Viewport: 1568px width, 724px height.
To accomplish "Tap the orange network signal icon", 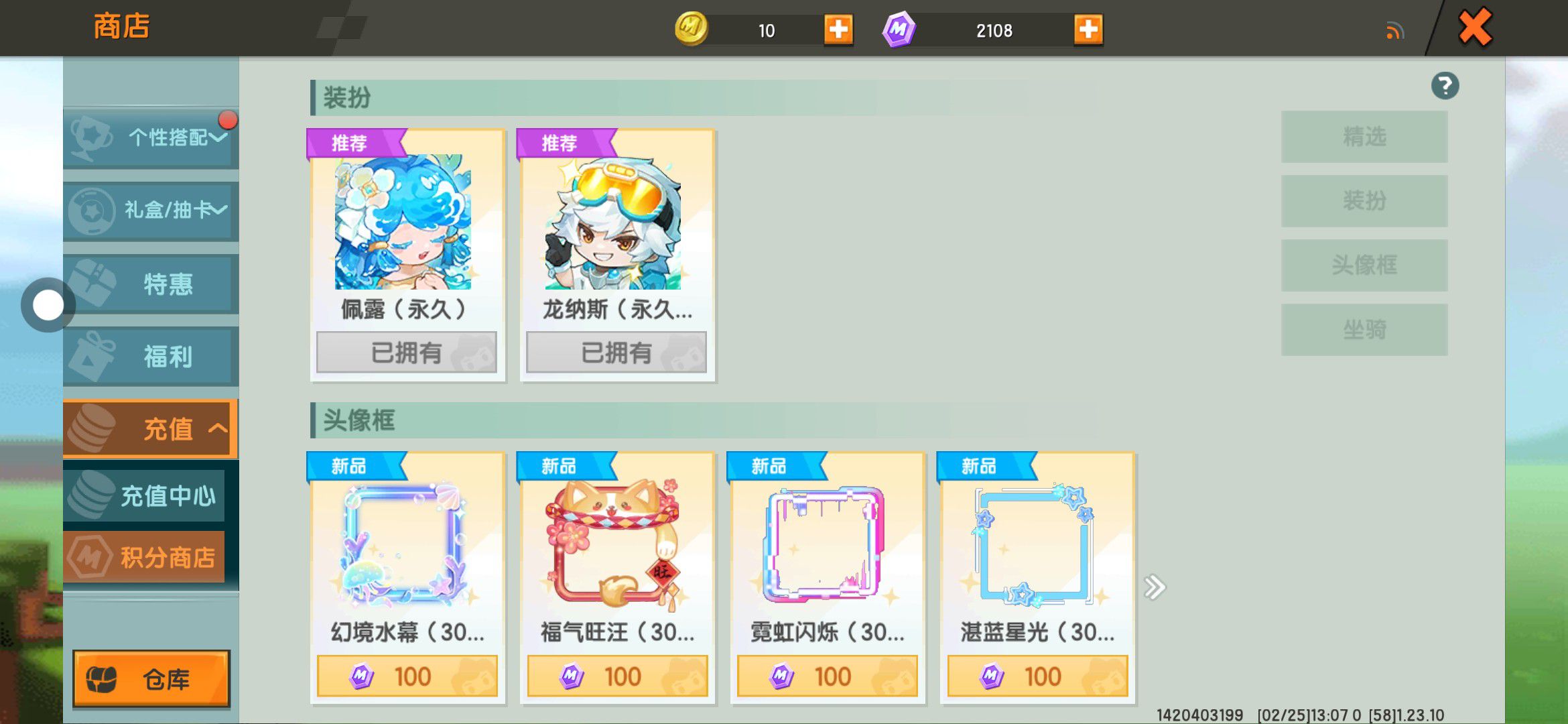I will click(1395, 31).
